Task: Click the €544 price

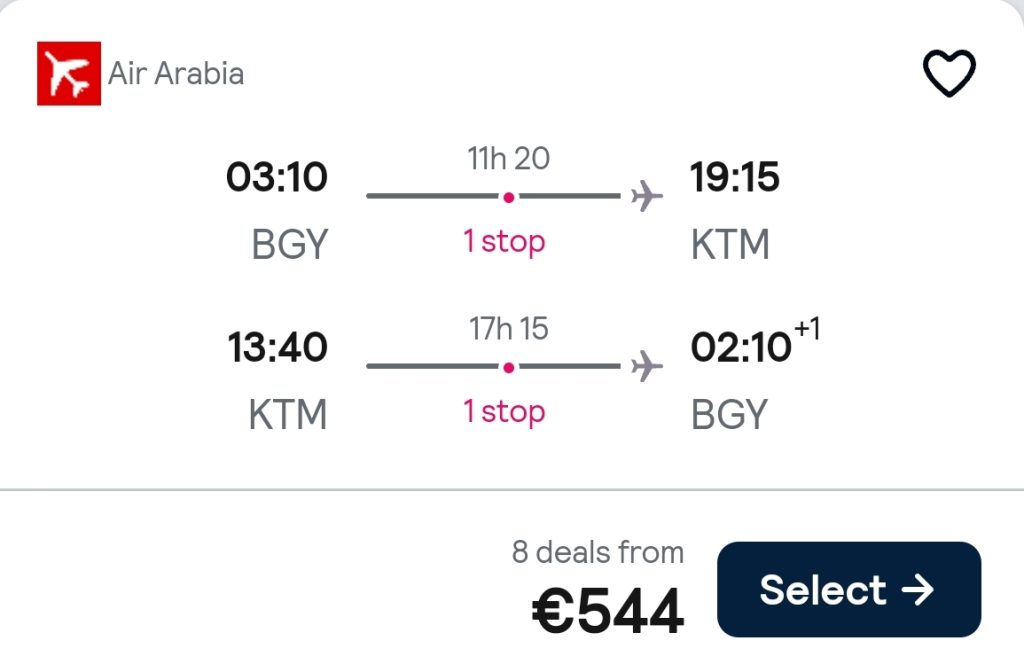Action: point(608,611)
